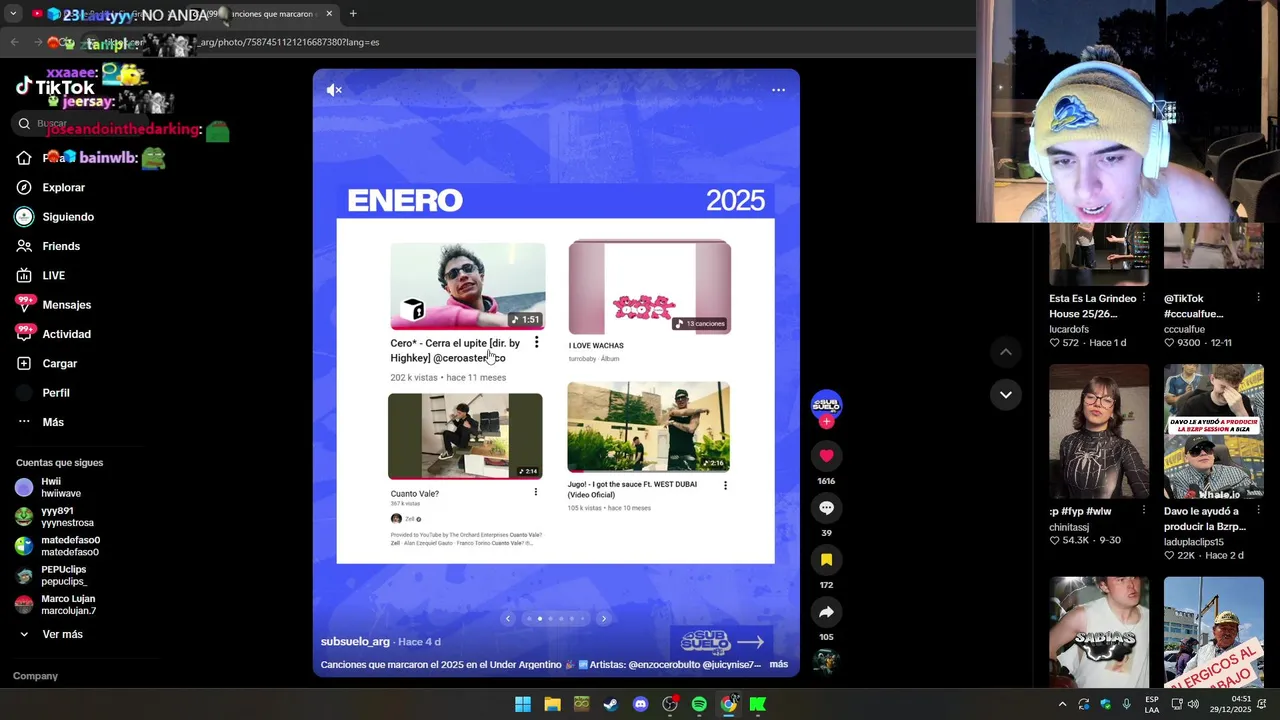Switch to Chrome in the taskbar

coord(729,704)
